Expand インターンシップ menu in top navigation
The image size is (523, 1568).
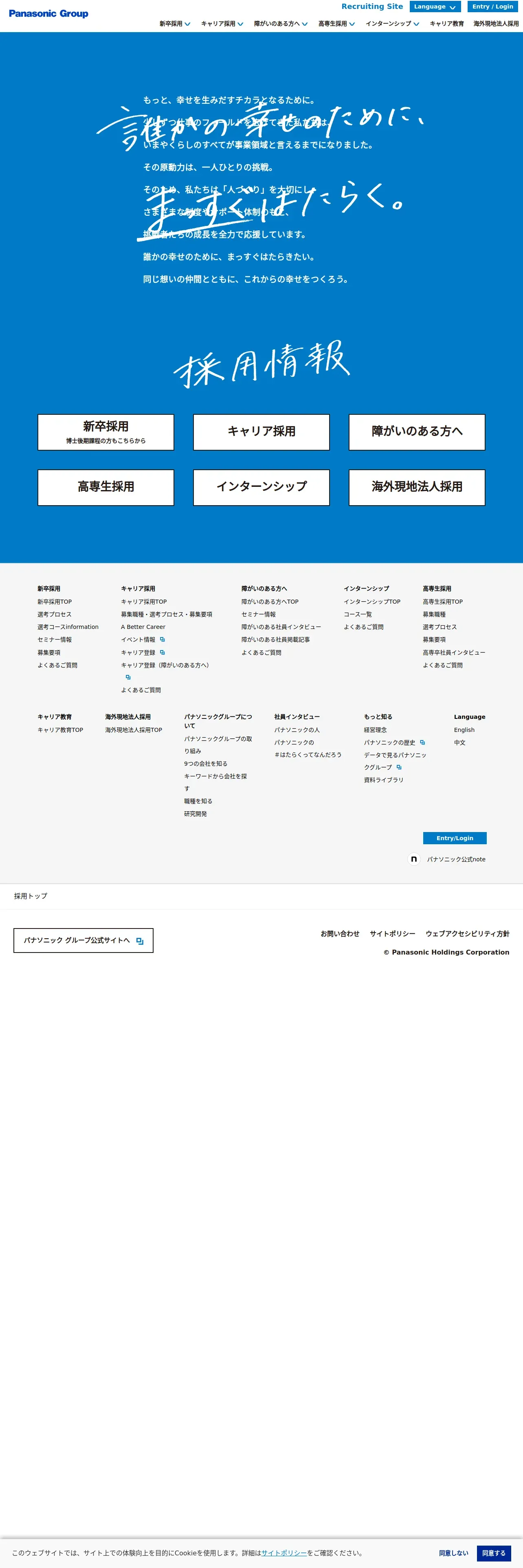(x=392, y=24)
